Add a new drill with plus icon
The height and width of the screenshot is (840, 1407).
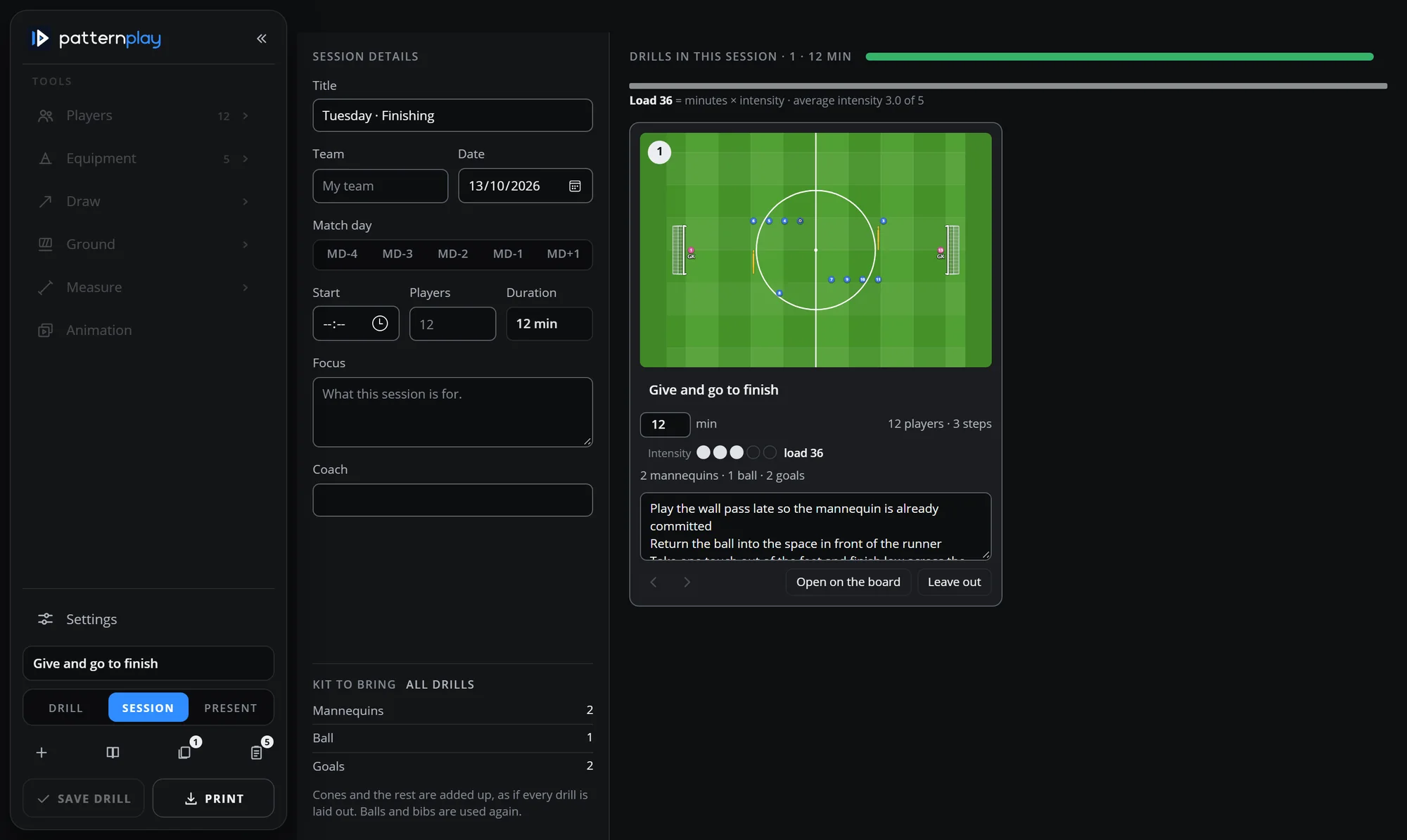[x=42, y=753]
